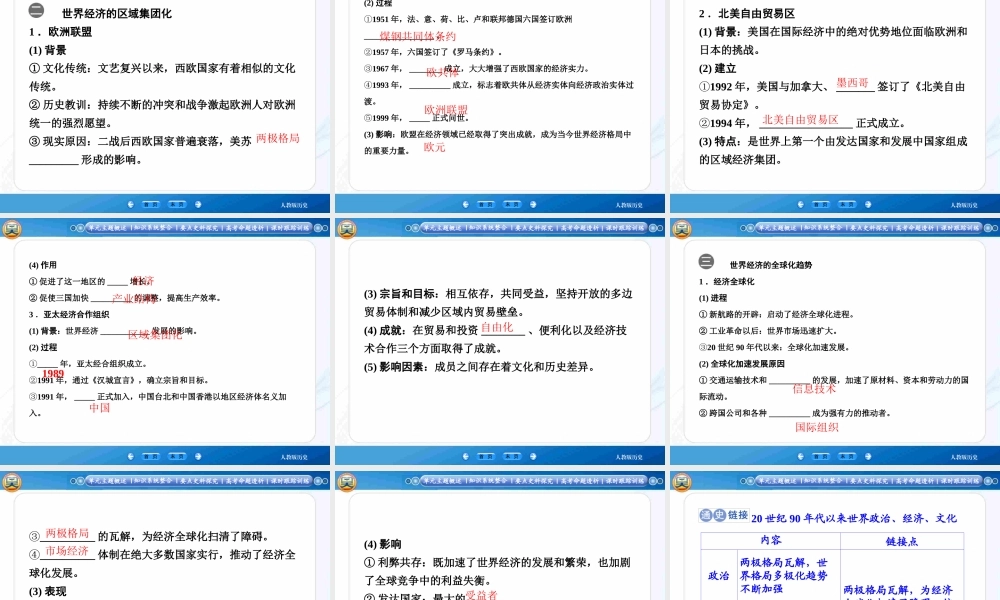Viewport: 1000px width, 600px height.
Task: Click 末页 button below the 亚太经济合作组织 slide
Action: [x=177, y=457]
